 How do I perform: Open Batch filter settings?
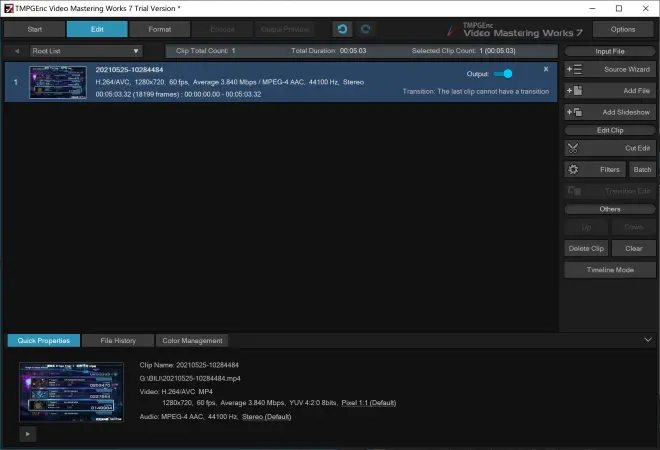tap(642, 169)
